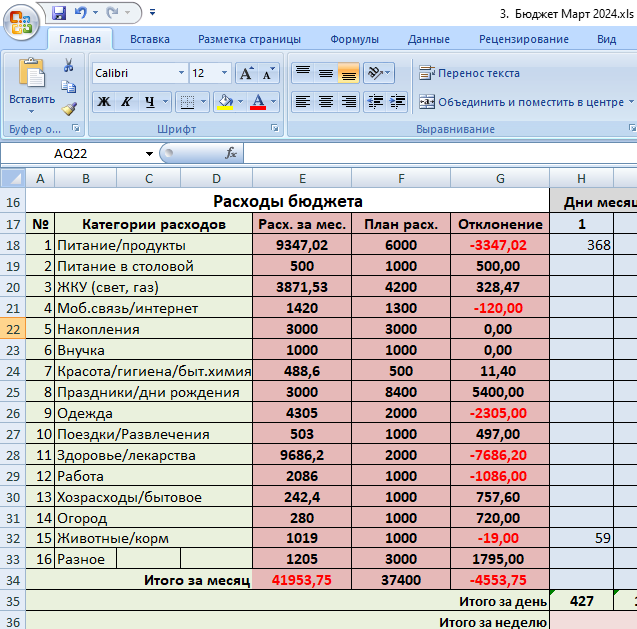Viewport: 637px width, 629px height.
Task: Open the font color palette arrow
Action: (274, 102)
